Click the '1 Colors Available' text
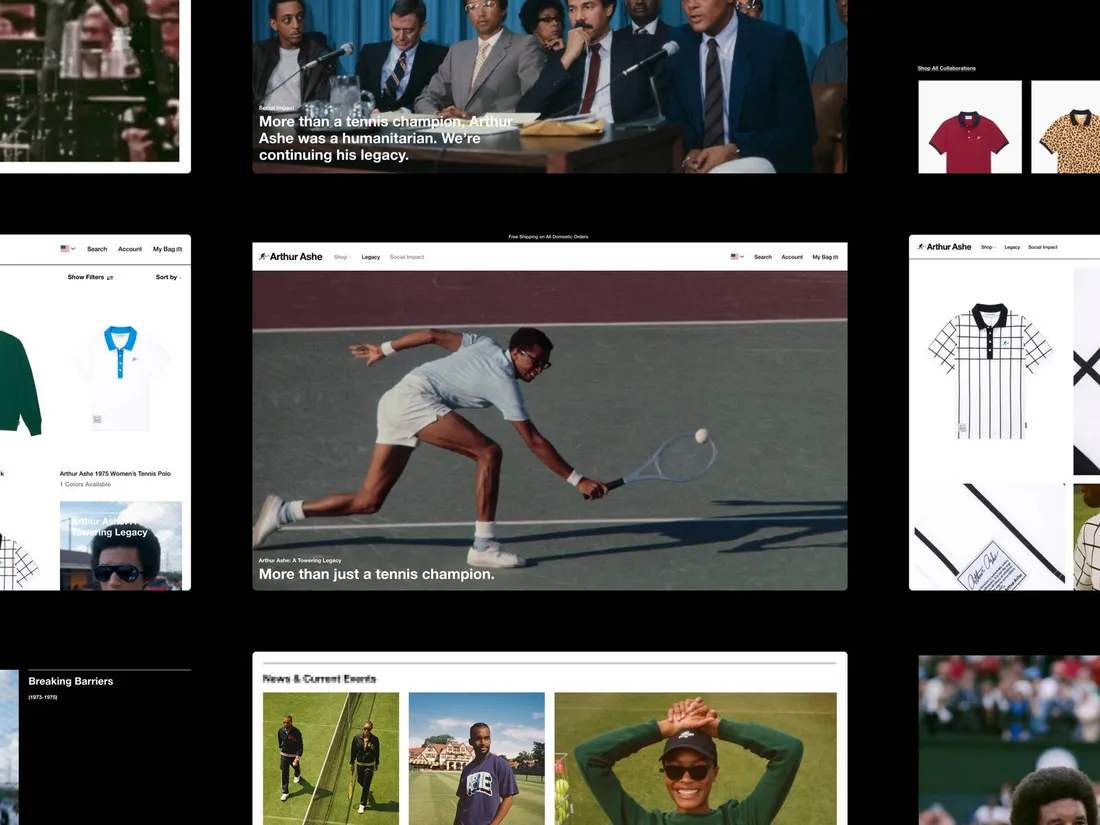1100x825 pixels. 85,485
